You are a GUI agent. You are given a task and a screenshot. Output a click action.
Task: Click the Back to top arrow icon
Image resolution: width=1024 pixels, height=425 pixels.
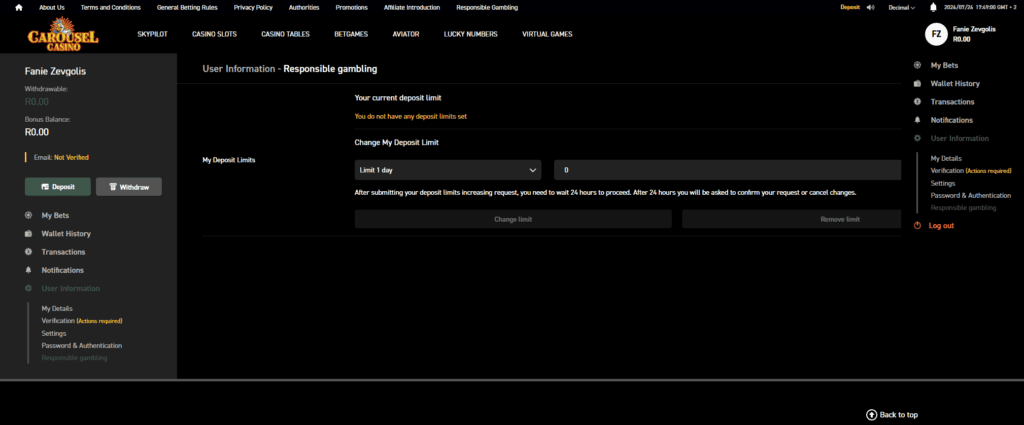[x=871, y=415]
